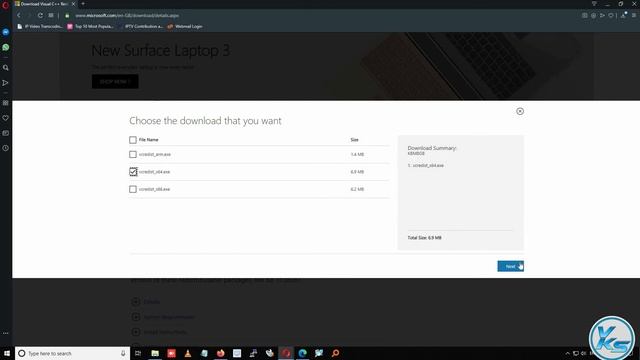
Task: Open the sidebar personal news icon
Action: [6, 133]
